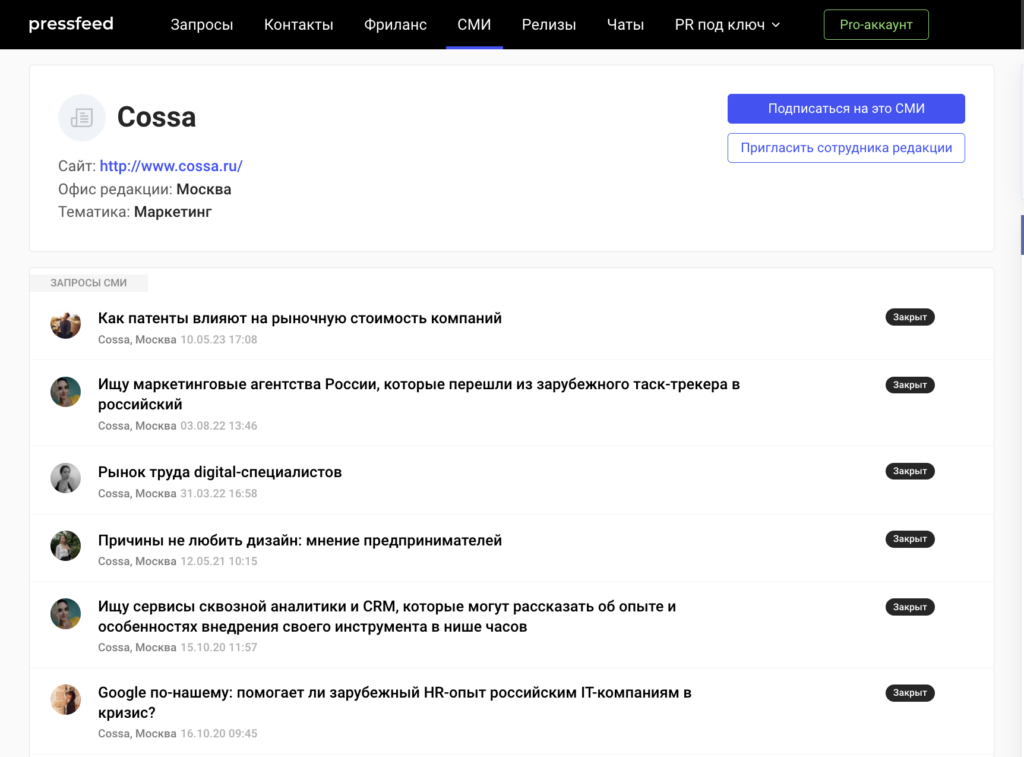Open Google по-нашему HR-опыт request
The height and width of the screenshot is (757, 1024).
(394, 702)
